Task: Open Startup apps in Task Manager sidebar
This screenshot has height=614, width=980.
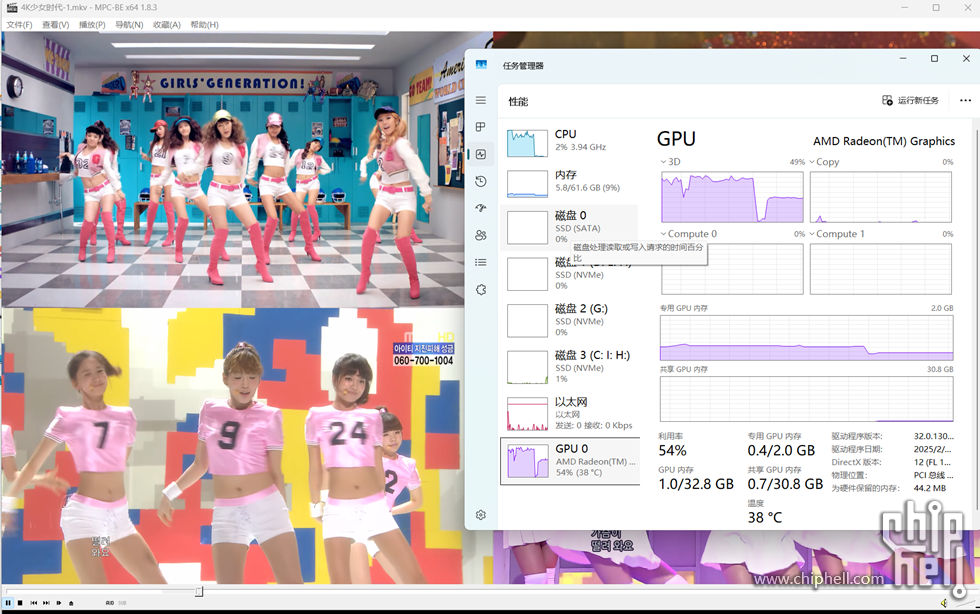Action: click(x=481, y=208)
